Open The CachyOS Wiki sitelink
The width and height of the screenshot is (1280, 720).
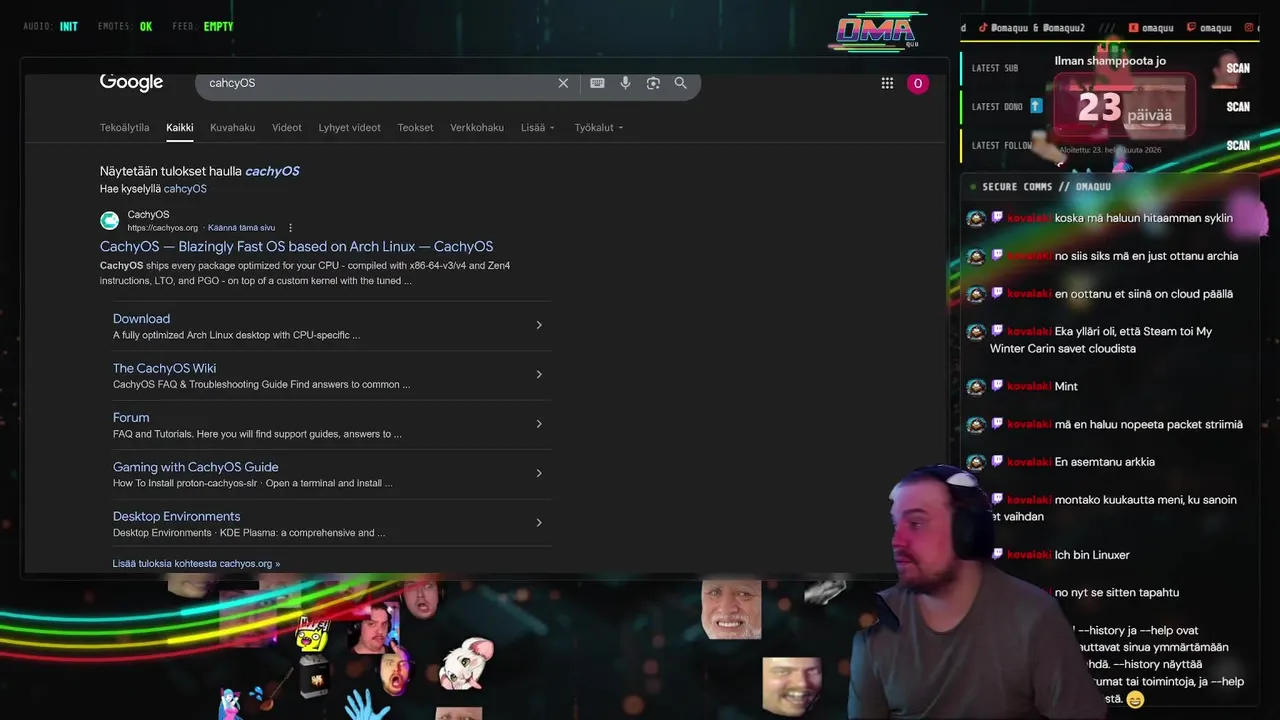point(164,368)
